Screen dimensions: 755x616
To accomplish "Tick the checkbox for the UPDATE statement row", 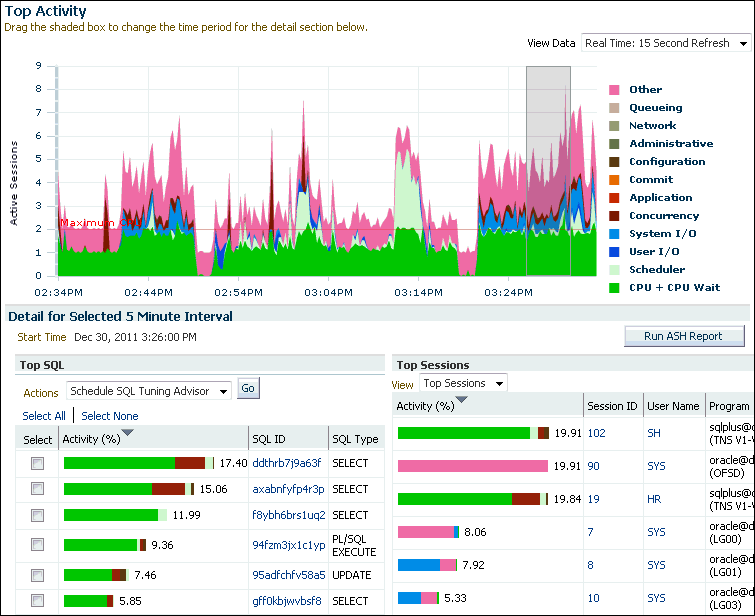I will (x=38, y=575).
